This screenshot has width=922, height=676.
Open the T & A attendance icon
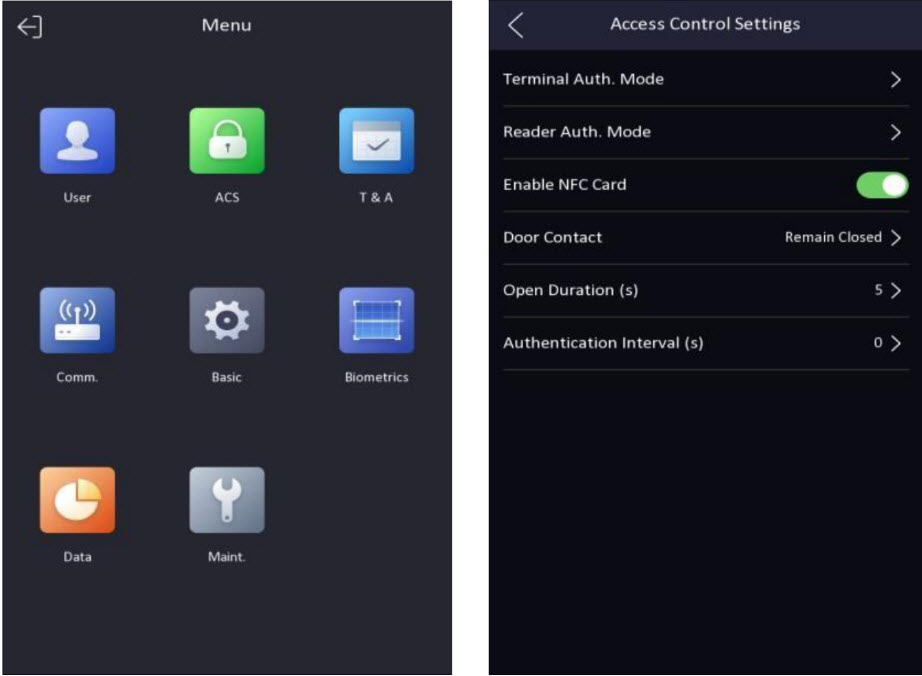[x=376, y=140]
